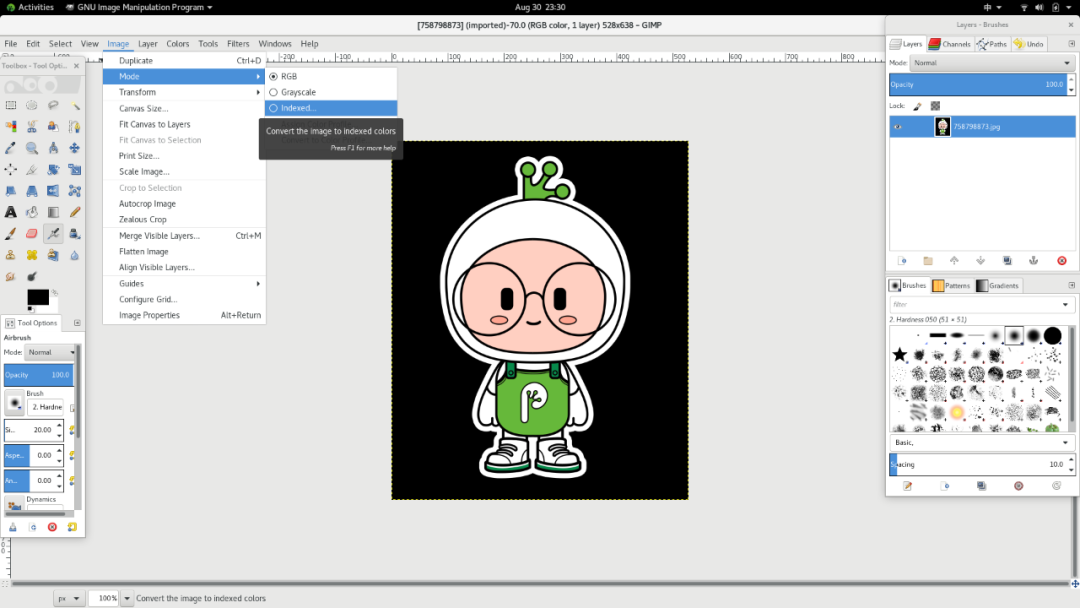
Task: Choose Image Properties from the menu
Action: (184, 315)
